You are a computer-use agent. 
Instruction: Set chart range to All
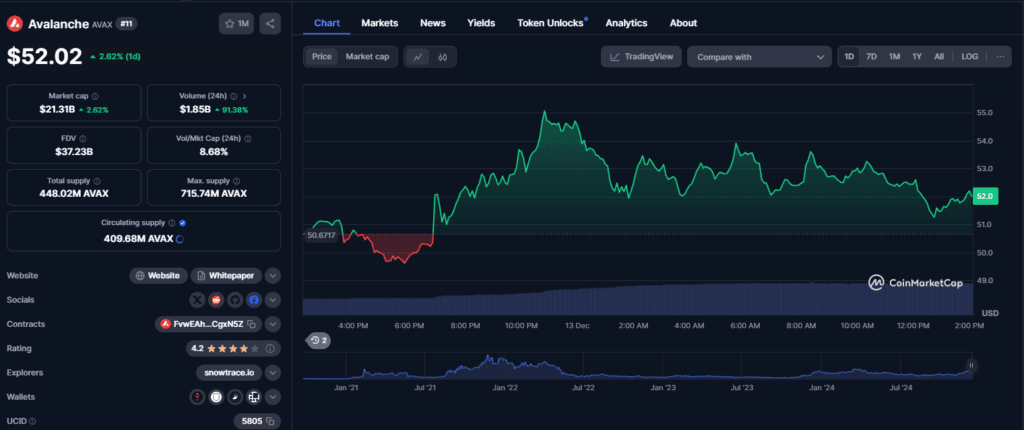pos(938,57)
